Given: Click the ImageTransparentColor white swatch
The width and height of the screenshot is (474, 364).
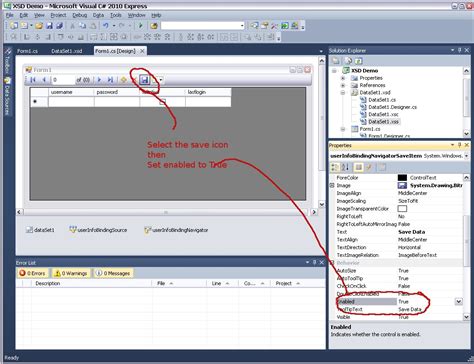Looking at the screenshot, I should (x=402, y=209).
